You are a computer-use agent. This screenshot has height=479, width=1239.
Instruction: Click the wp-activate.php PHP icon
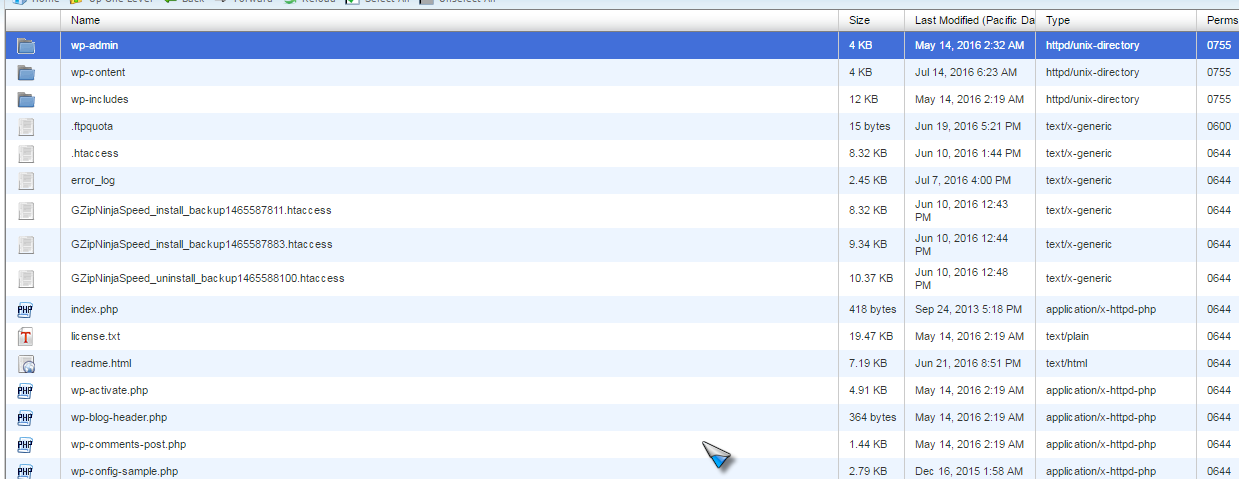coord(26,391)
